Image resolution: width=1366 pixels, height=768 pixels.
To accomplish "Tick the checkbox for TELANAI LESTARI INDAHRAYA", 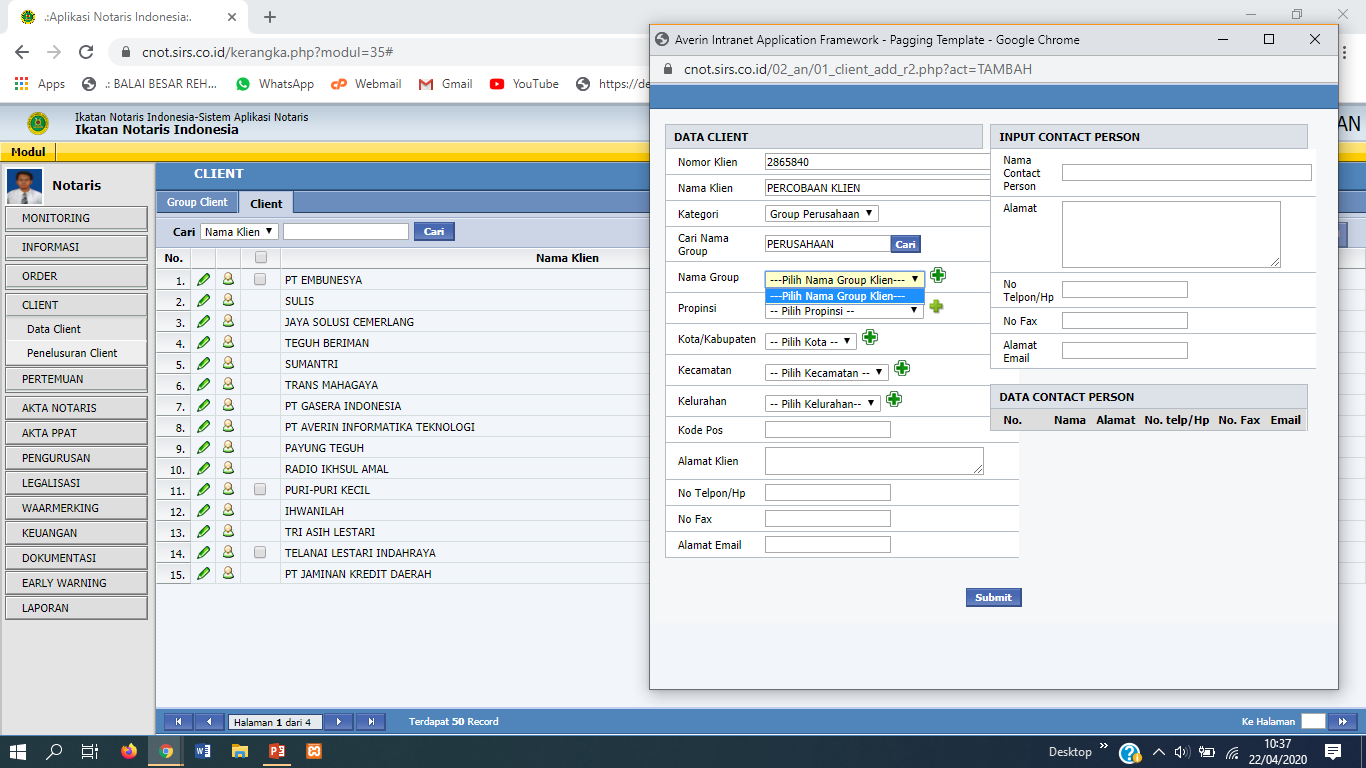I will click(x=260, y=553).
